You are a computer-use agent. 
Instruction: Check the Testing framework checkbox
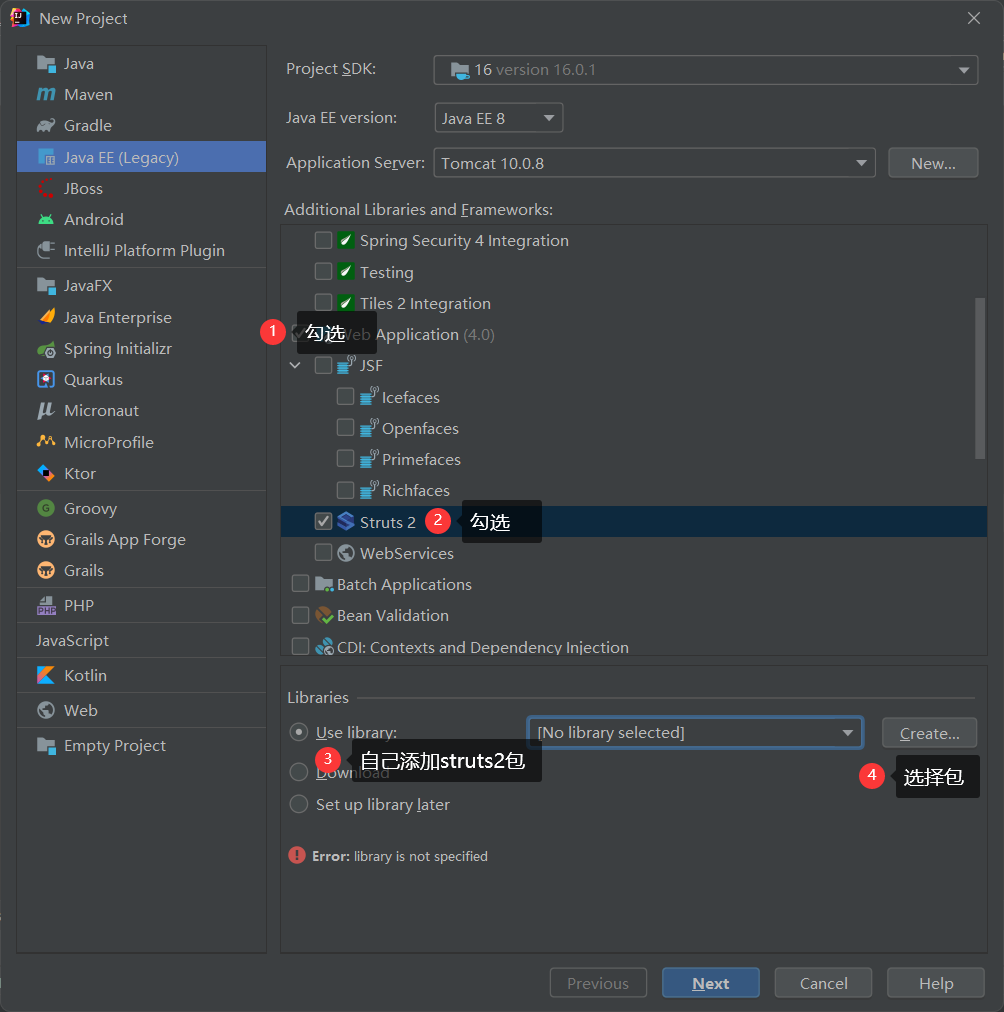[323, 271]
